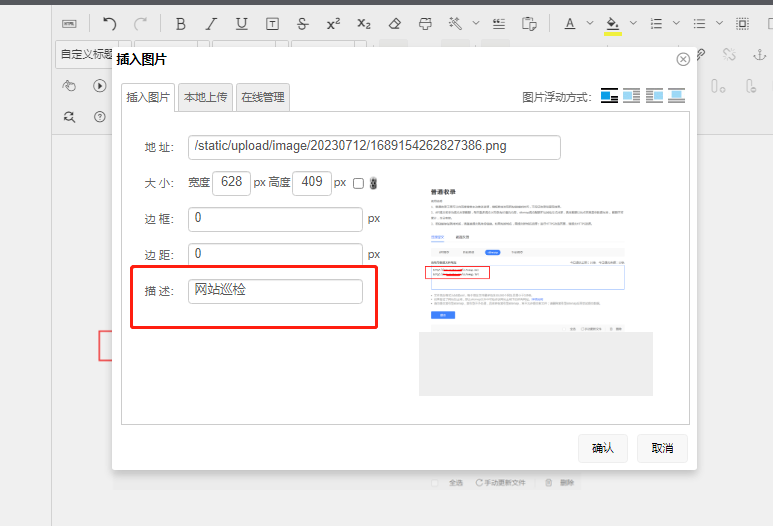Check the lock aspect ratio checkbox
Viewport: 773px width, 526px height.
click(358, 183)
